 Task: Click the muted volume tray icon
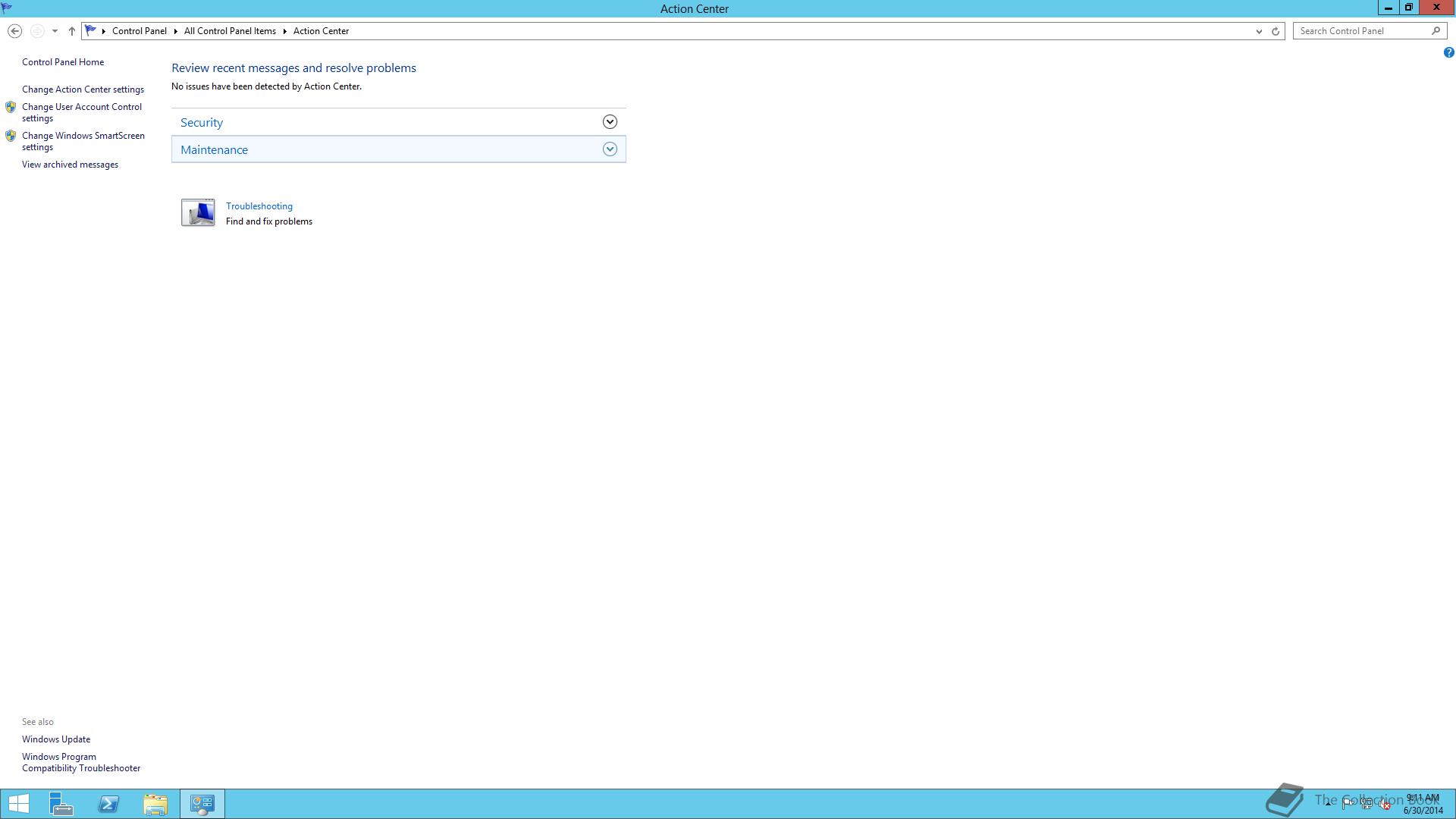(x=1385, y=804)
